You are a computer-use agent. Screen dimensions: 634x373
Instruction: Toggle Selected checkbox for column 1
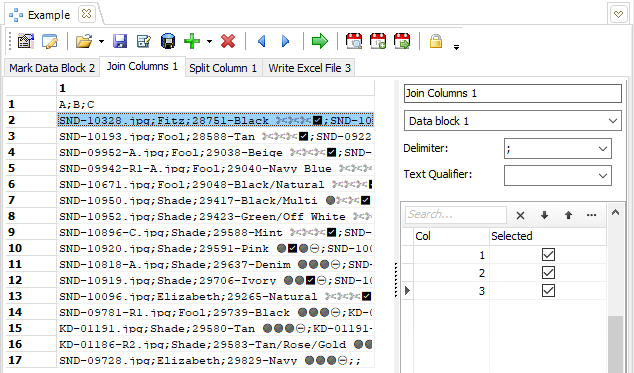point(548,255)
